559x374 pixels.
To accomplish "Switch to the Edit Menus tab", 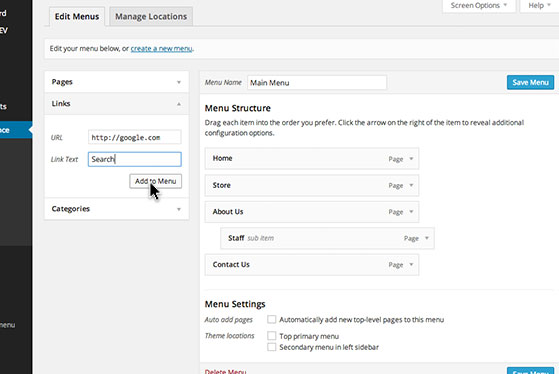I will click(77, 17).
